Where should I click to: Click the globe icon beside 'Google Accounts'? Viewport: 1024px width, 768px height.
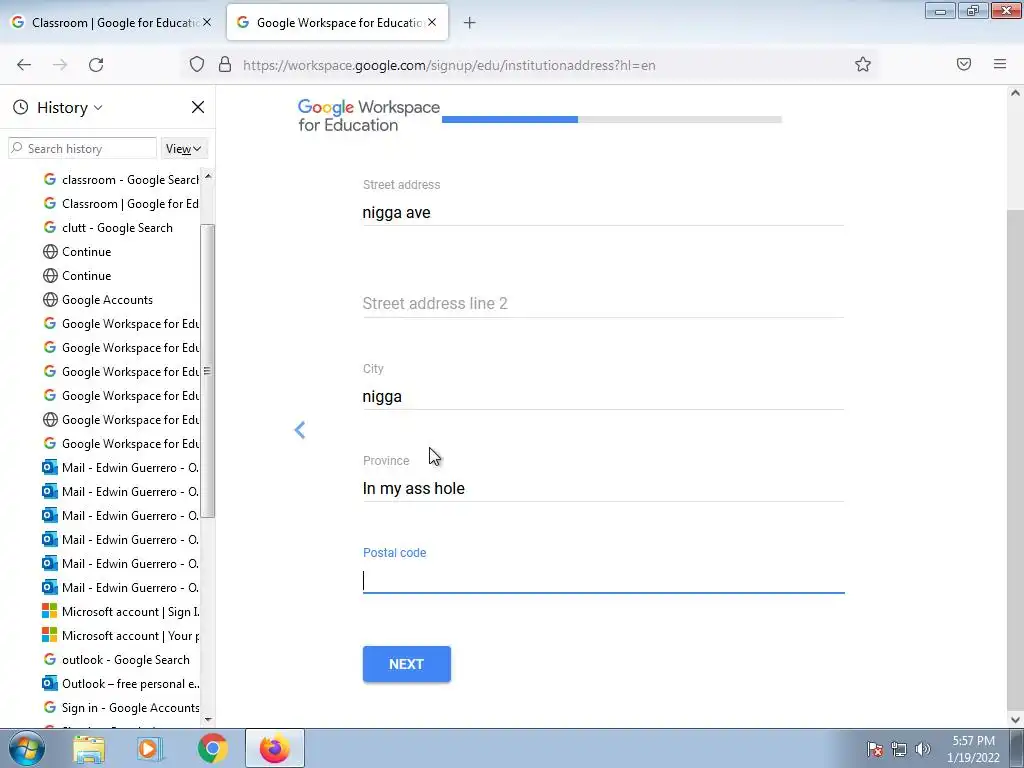pyautogui.click(x=50, y=300)
